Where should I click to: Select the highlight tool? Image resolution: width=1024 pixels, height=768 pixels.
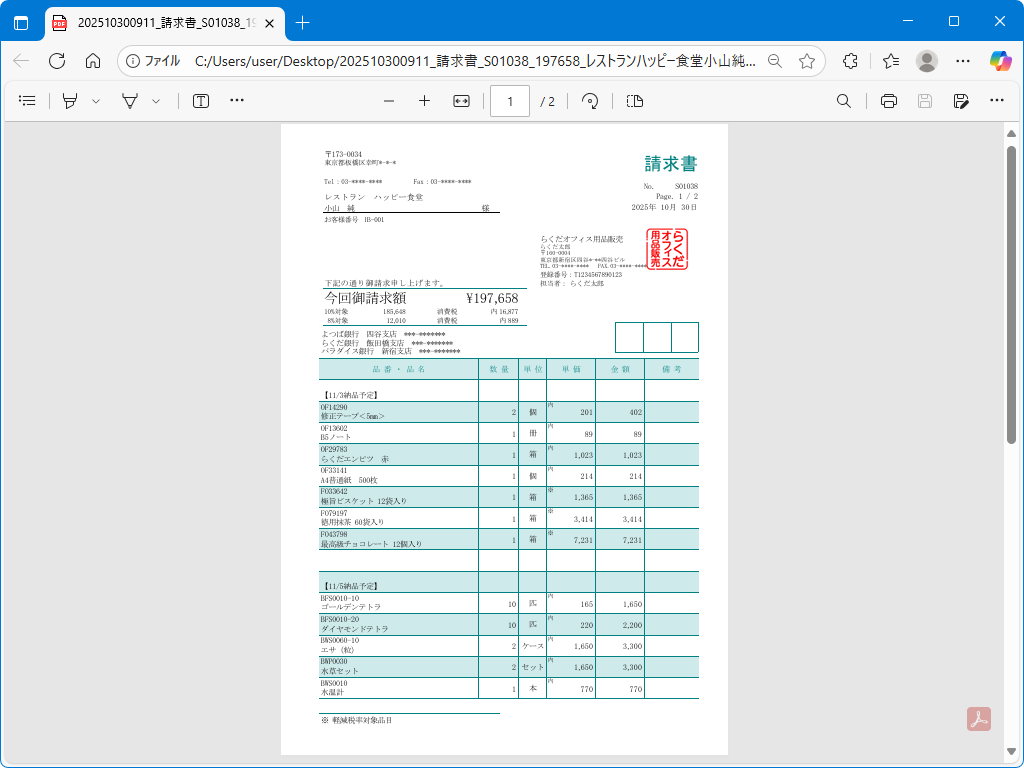click(x=70, y=101)
